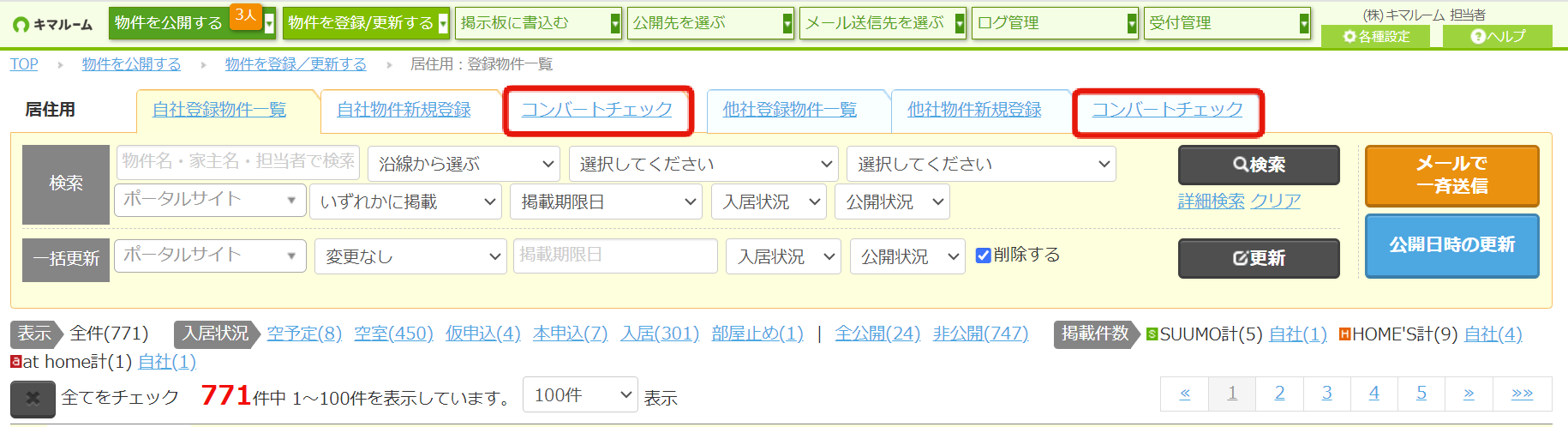Open bulk update ポータルサイト dropdown

pyautogui.click(x=210, y=256)
